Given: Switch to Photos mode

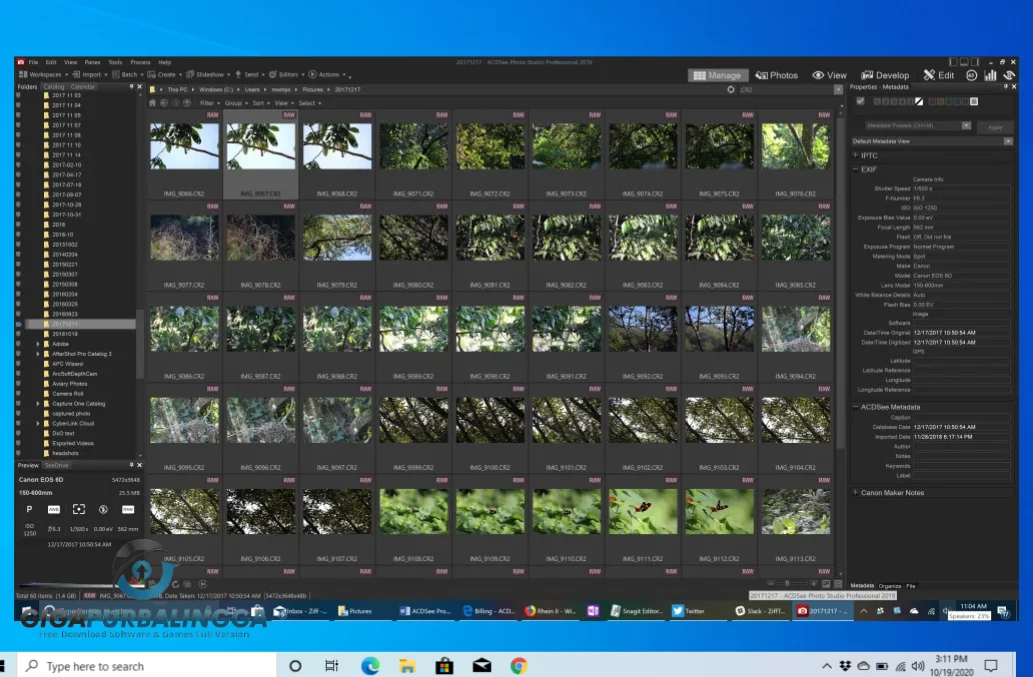Looking at the screenshot, I should [777, 75].
